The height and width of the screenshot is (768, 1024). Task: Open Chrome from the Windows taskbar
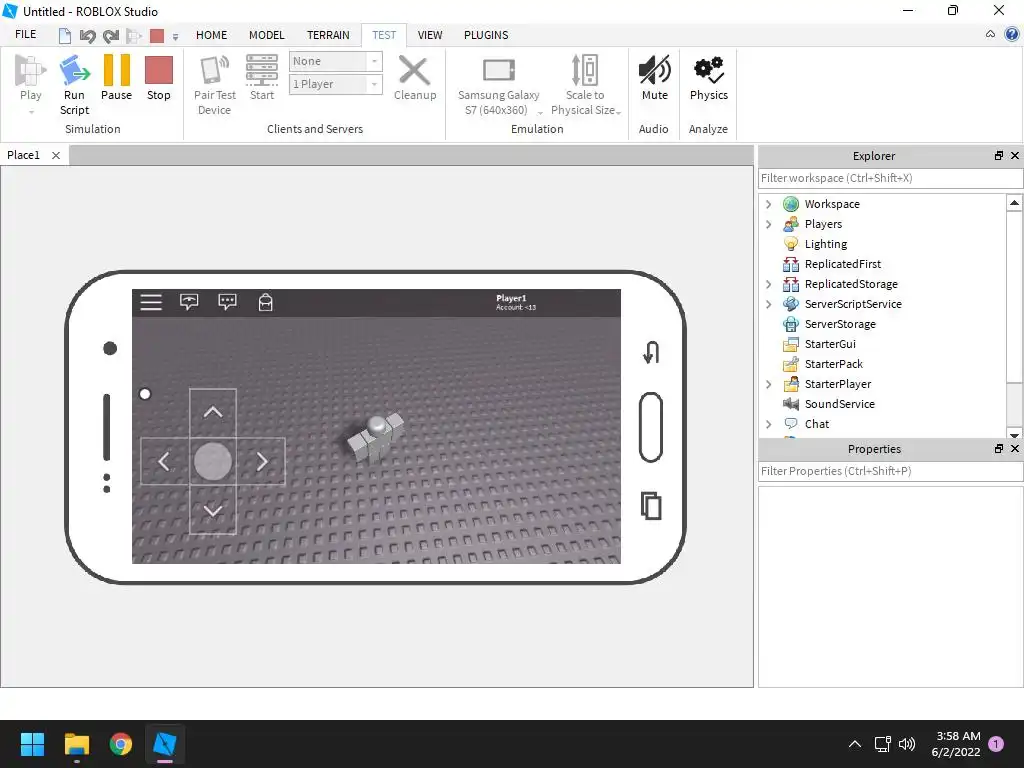tap(121, 744)
